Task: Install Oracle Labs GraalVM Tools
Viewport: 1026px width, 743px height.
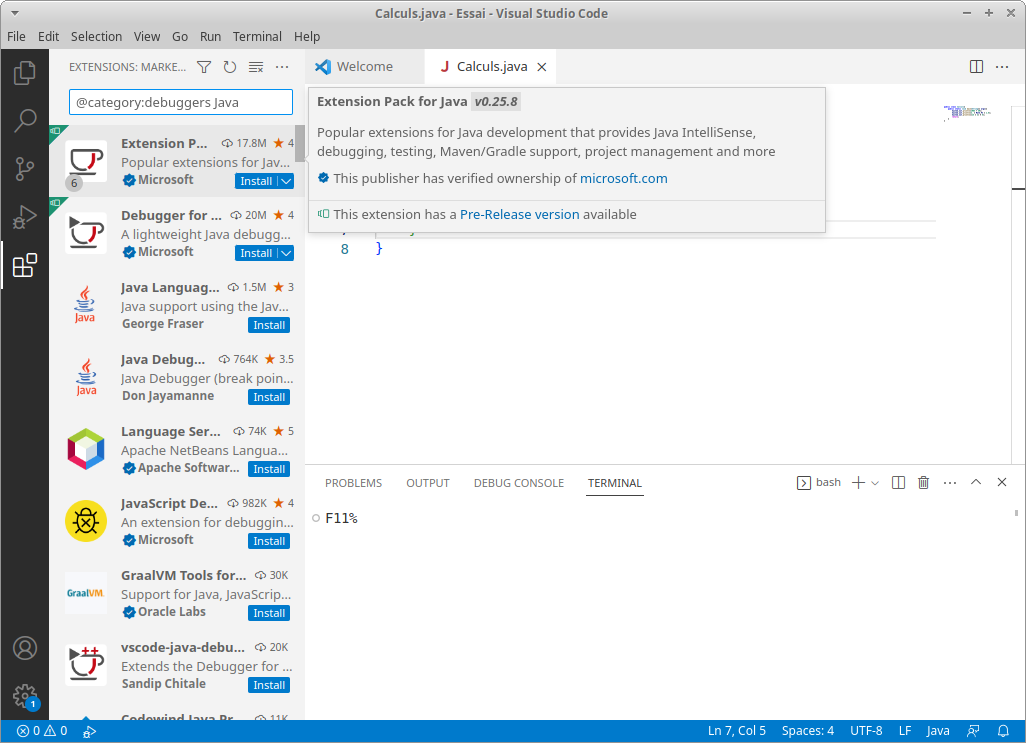Action: pyautogui.click(x=269, y=613)
